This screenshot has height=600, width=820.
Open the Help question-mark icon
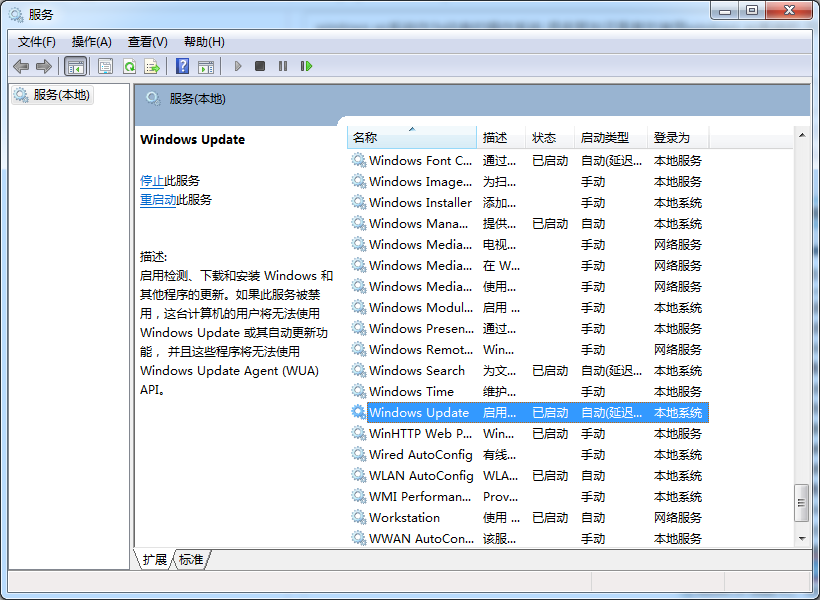pyautogui.click(x=183, y=66)
